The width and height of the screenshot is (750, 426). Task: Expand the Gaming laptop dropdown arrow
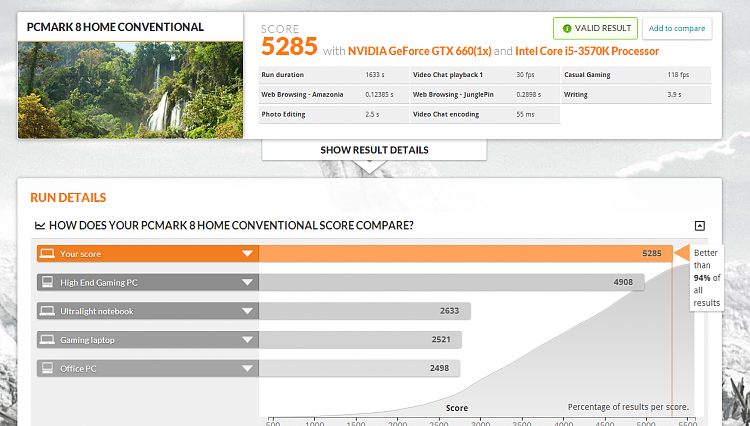[x=247, y=340]
